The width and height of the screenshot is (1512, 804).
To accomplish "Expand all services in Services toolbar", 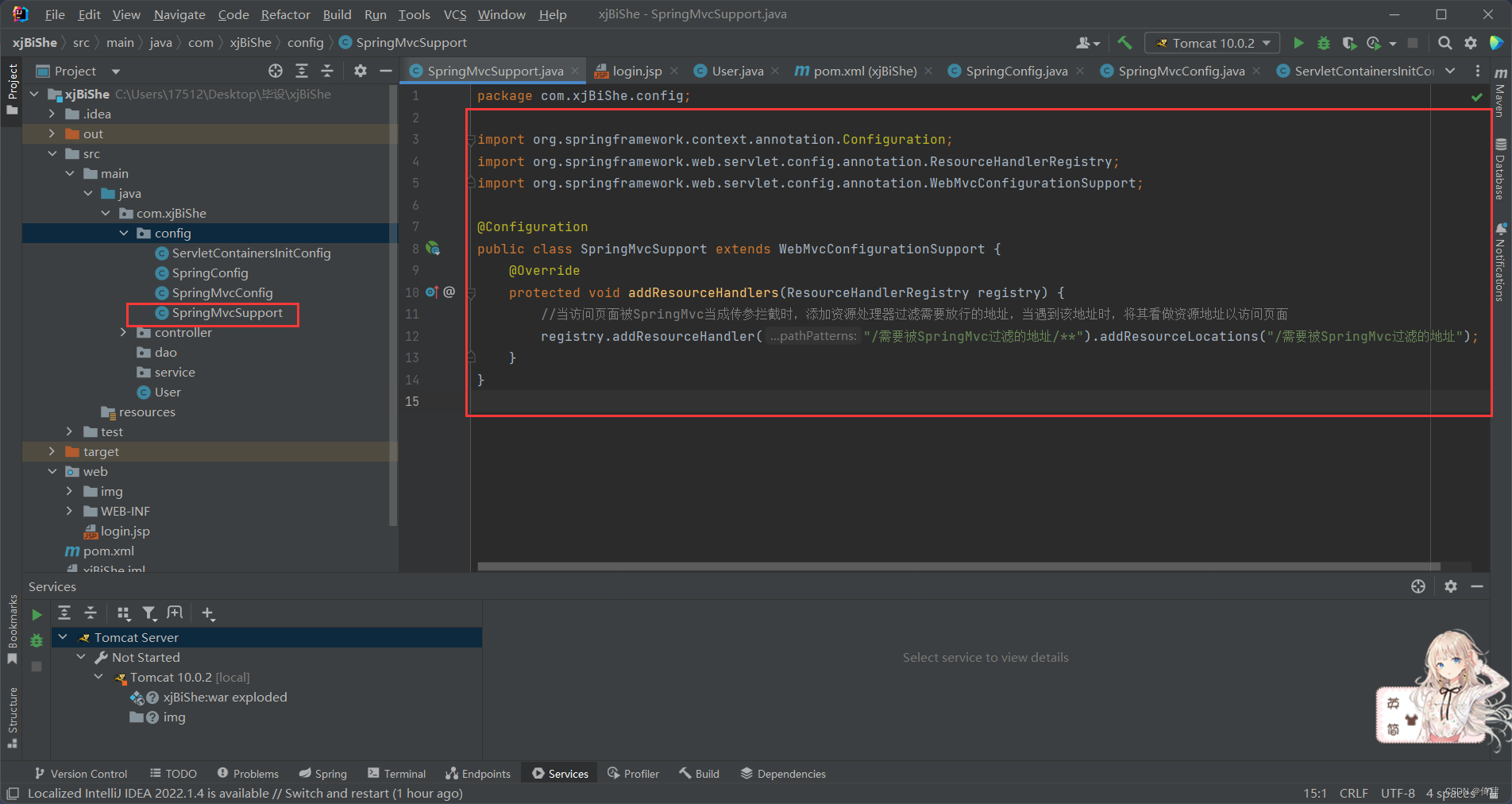I will tap(64, 613).
